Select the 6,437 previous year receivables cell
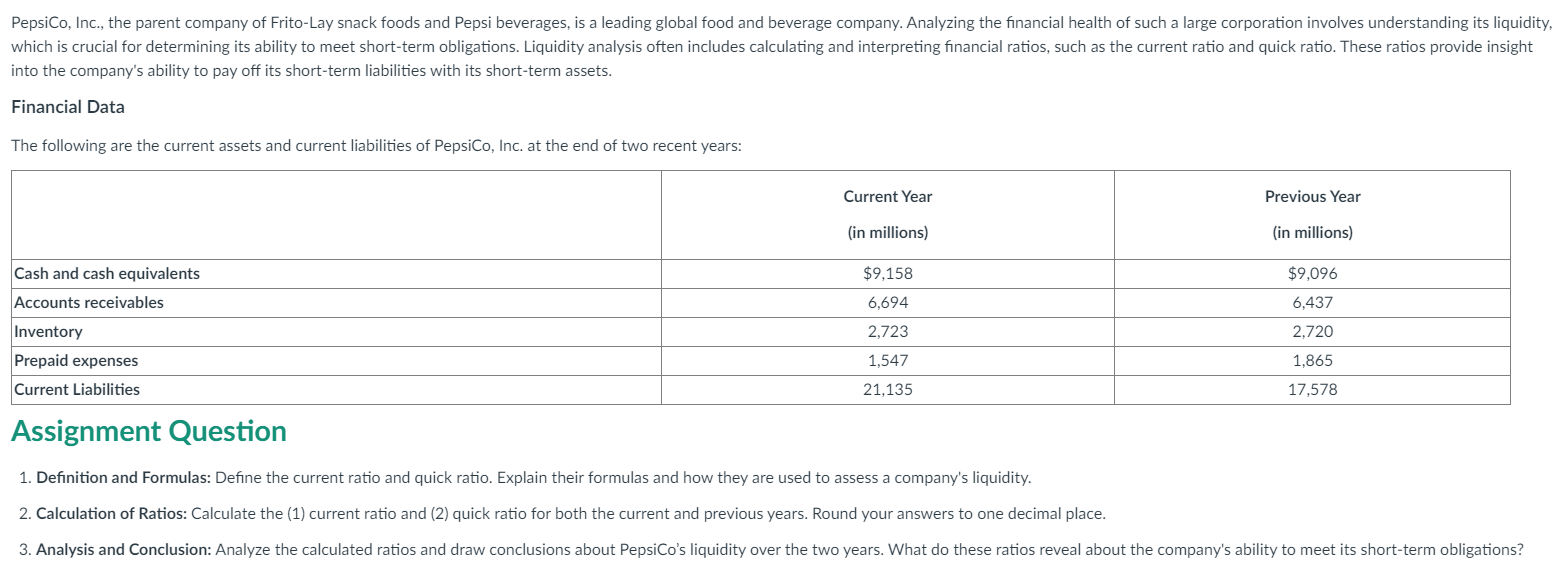Viewport: 1560px width, 570px height. tap(1312, 303)
